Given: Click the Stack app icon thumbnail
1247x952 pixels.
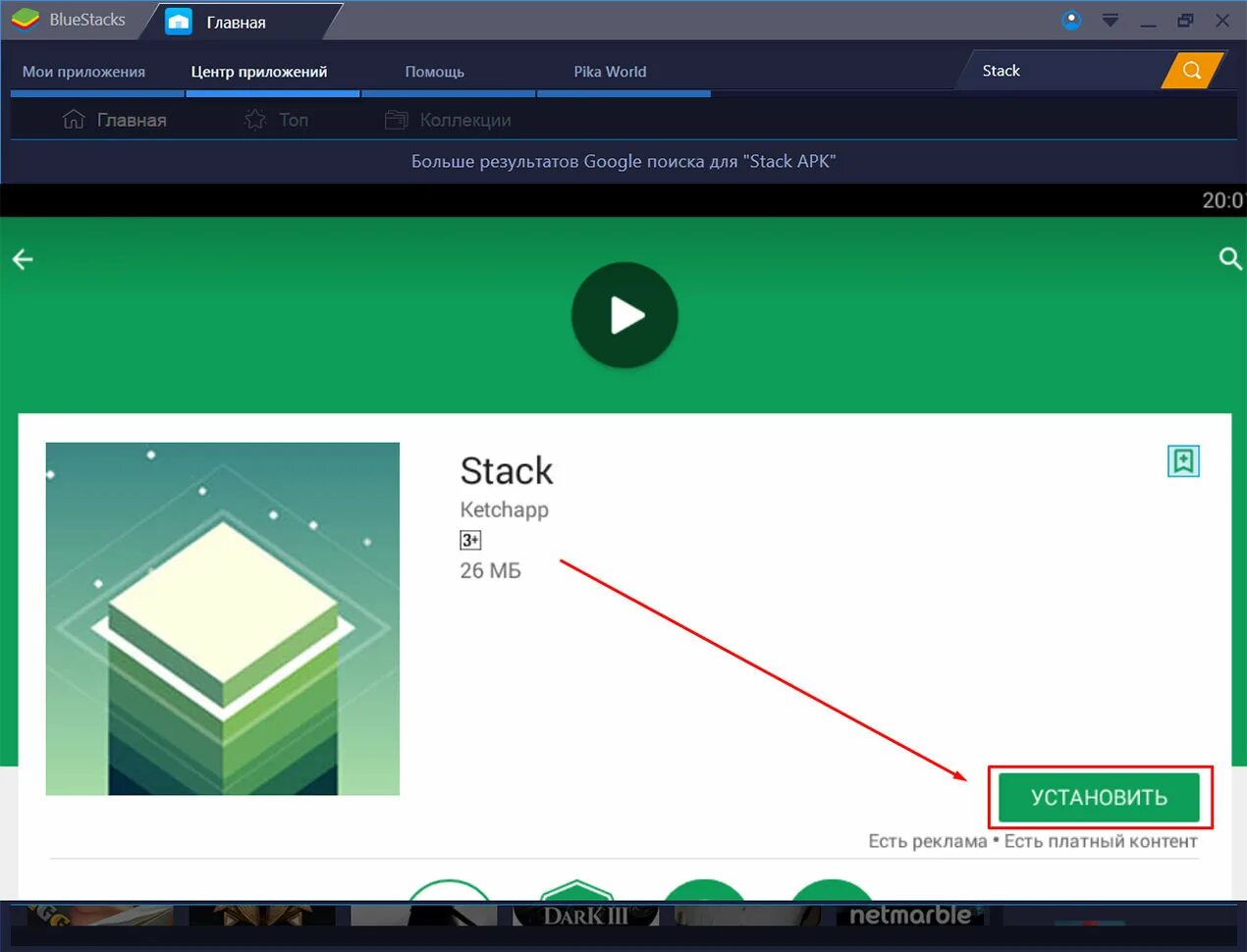Looking at the screenshot, I should pyautogui.click(x=223, y=619).
